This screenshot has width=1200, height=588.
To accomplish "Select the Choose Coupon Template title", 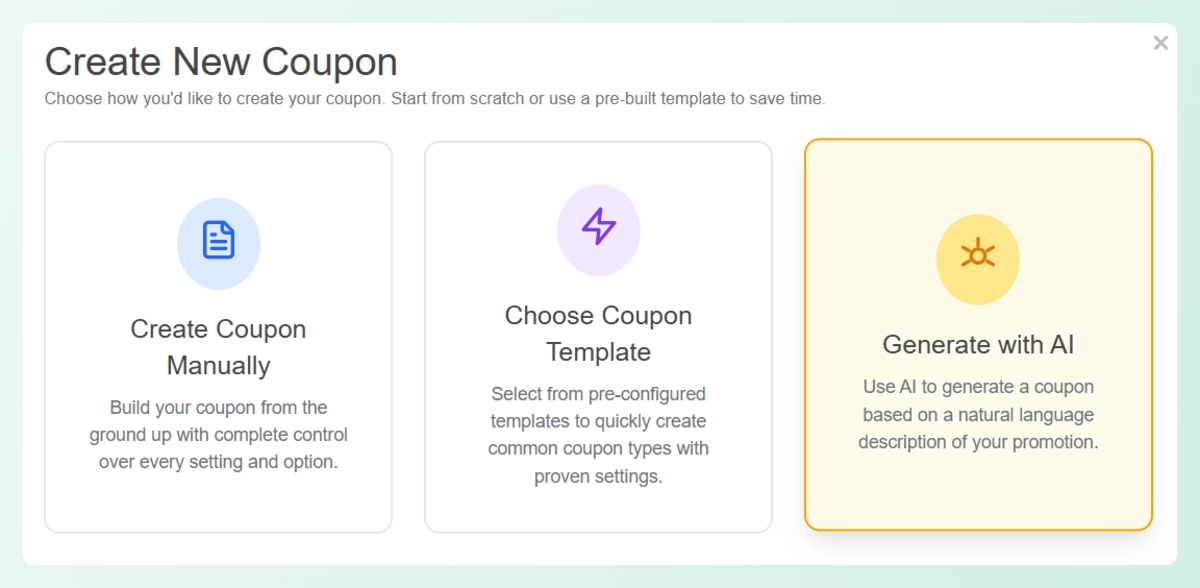I will 598,333.
